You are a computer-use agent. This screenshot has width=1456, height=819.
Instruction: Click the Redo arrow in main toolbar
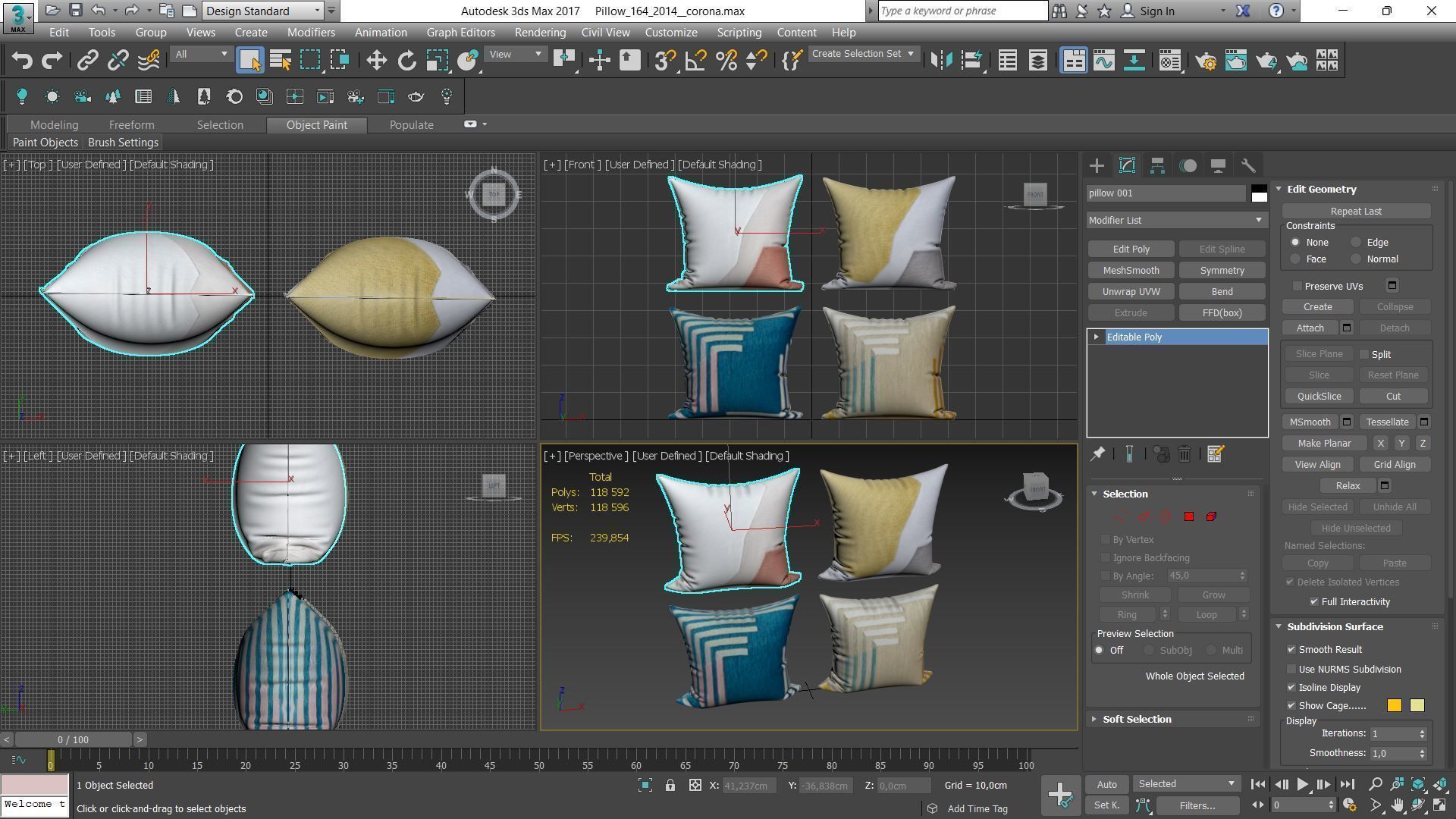(52, 61)
